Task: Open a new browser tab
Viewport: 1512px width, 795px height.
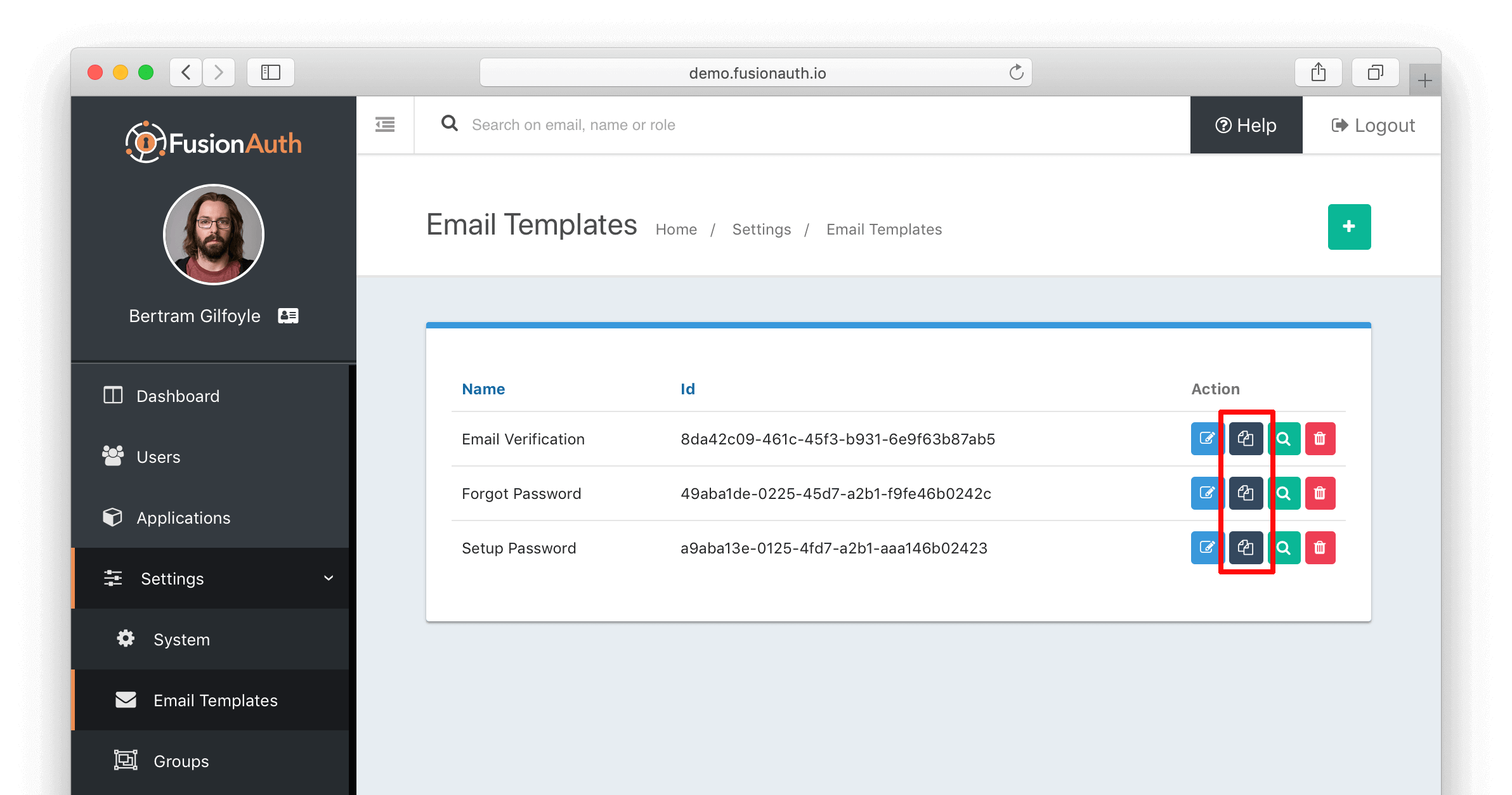Action: [x=1424, y=81]
